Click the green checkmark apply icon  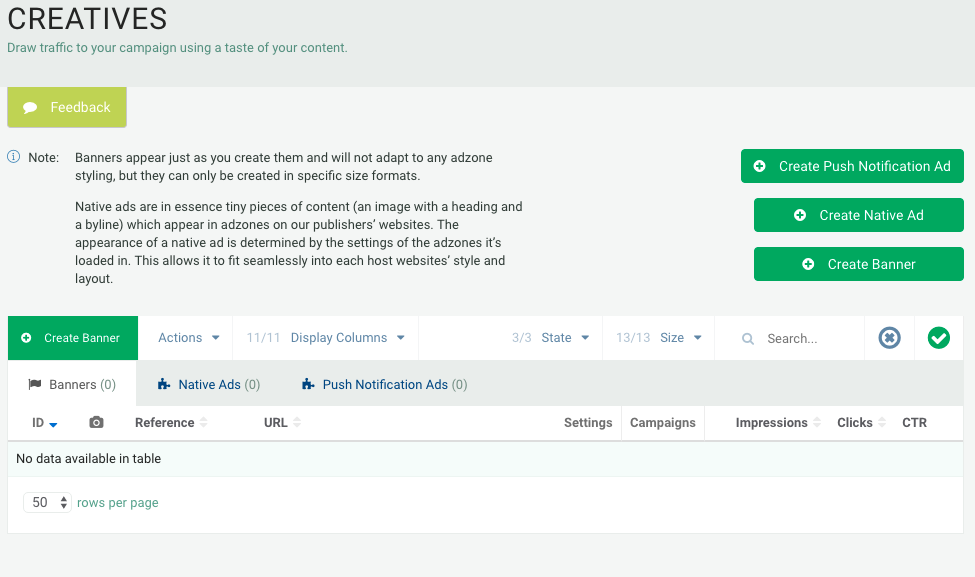click(938, 338)
